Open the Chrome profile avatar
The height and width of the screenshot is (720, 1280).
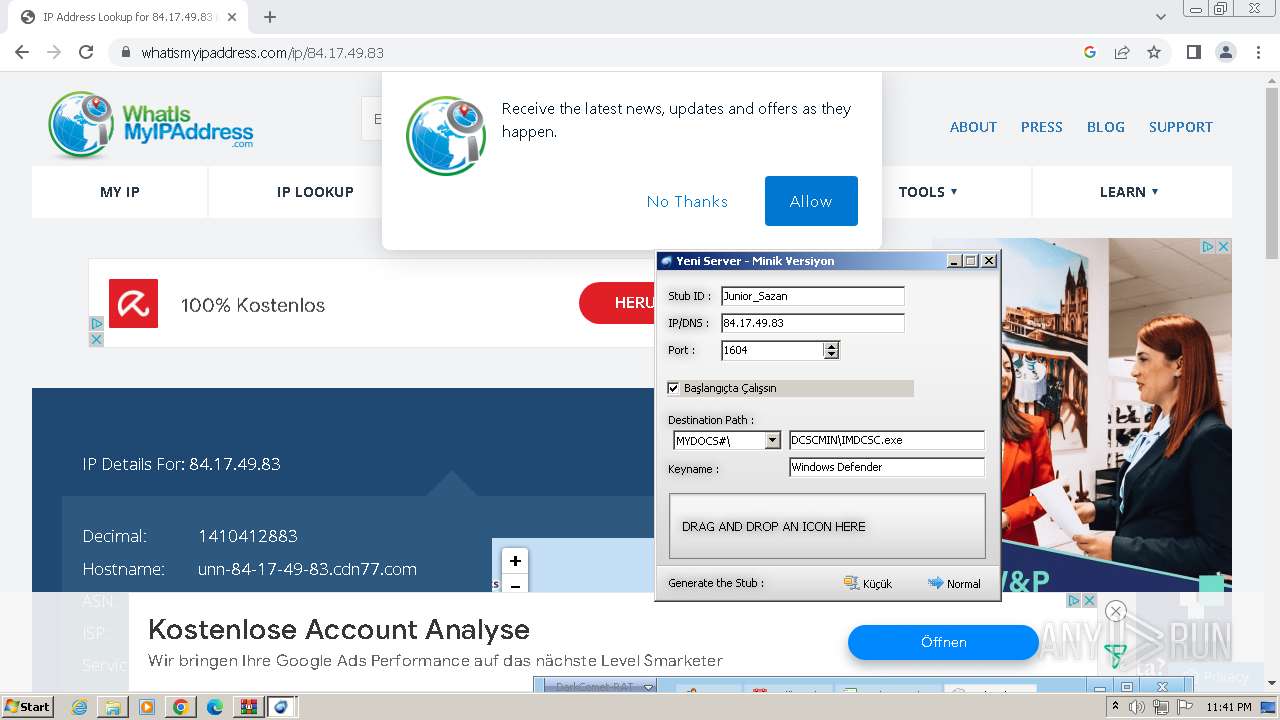[1225, 52]
